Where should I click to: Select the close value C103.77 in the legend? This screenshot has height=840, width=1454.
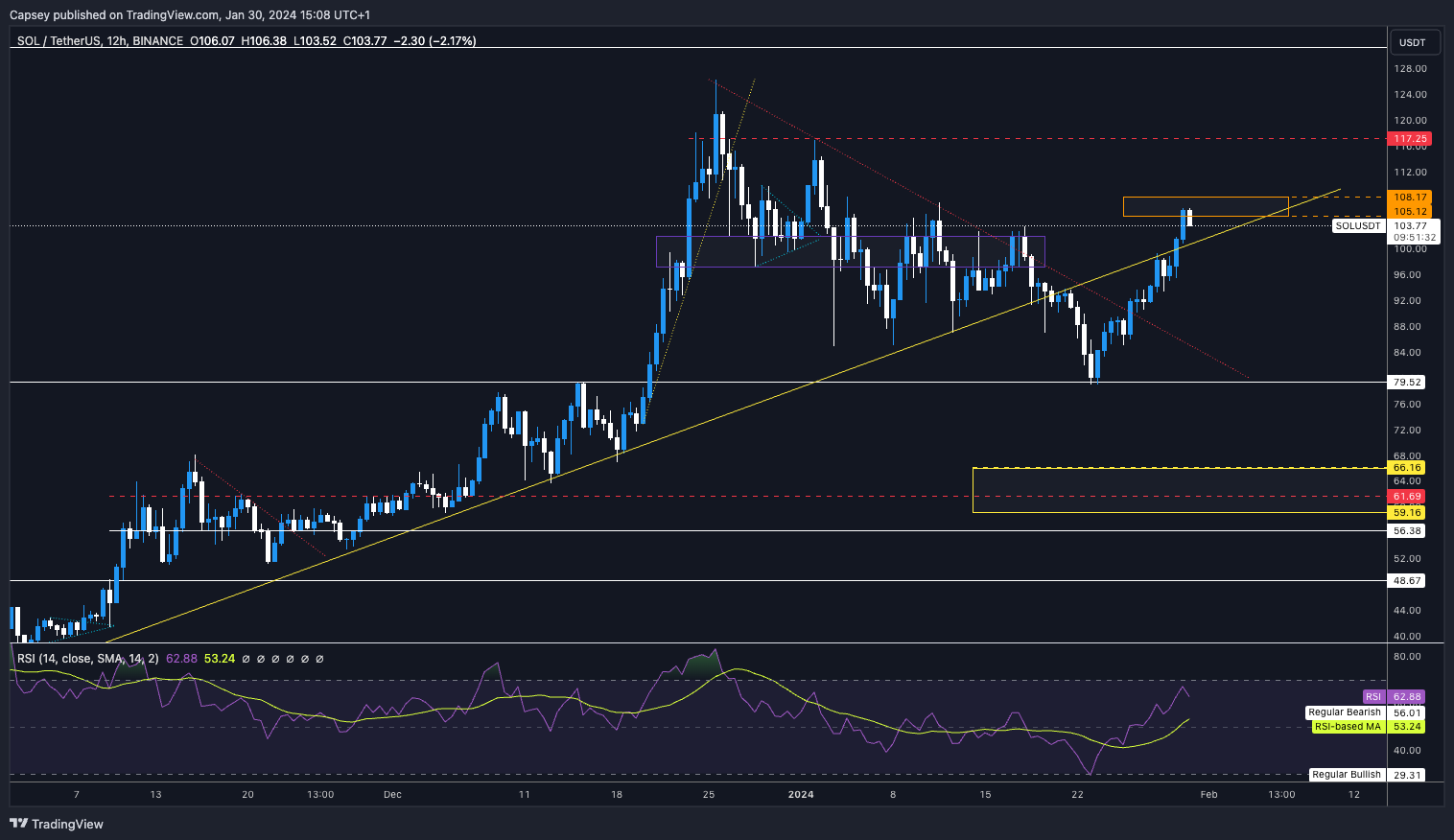pos(364,40)
